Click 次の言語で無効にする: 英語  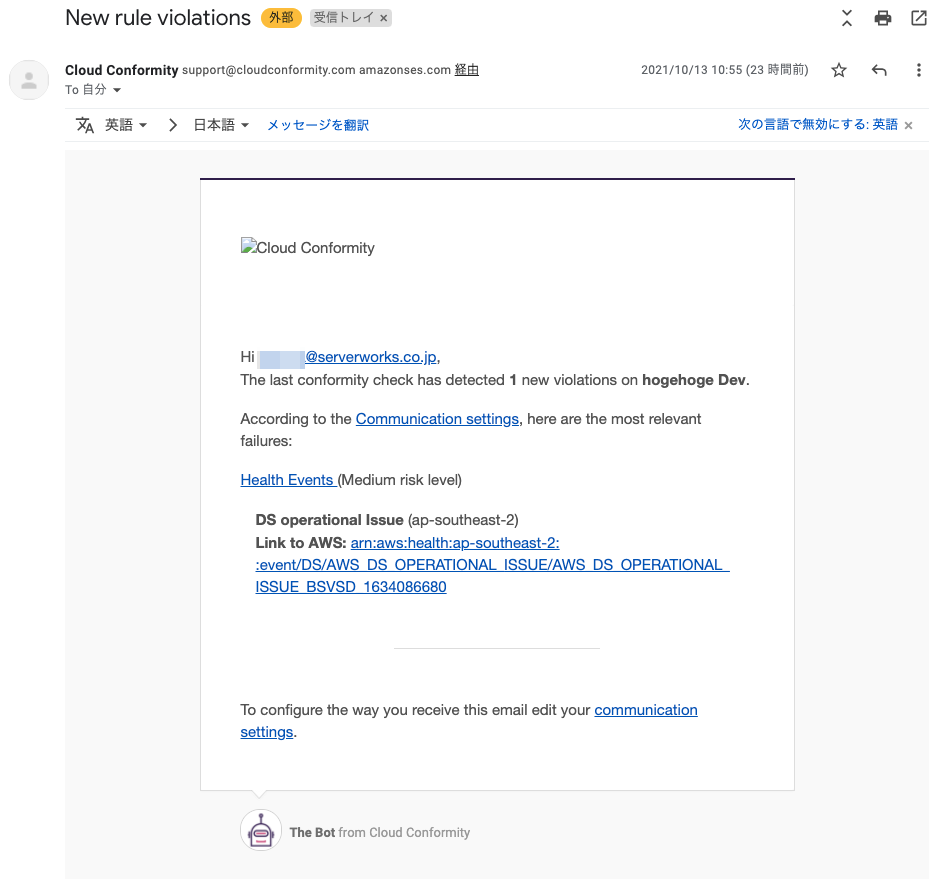click(817, 124)
